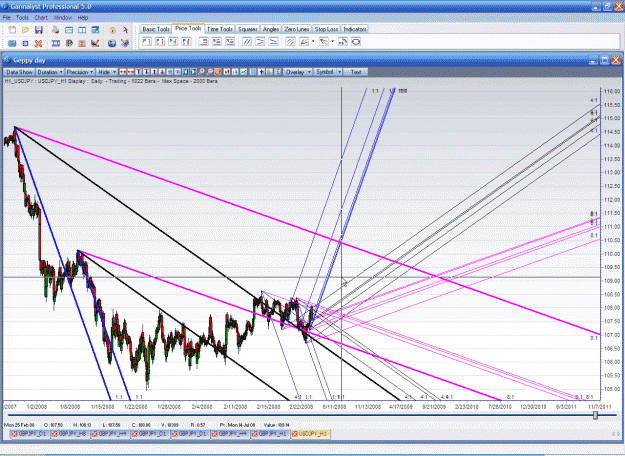Open the Tools menu
Screen dimensions: 625x456
[22, 18]
